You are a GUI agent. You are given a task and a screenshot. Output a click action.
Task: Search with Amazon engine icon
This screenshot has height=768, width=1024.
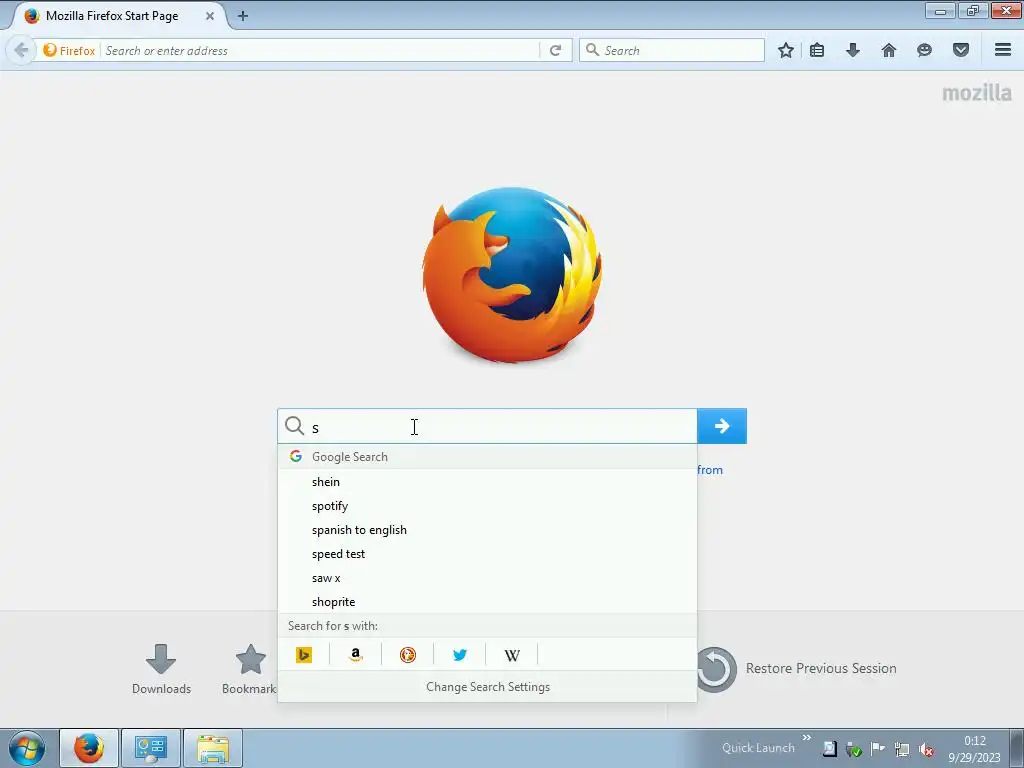[355, 654]
